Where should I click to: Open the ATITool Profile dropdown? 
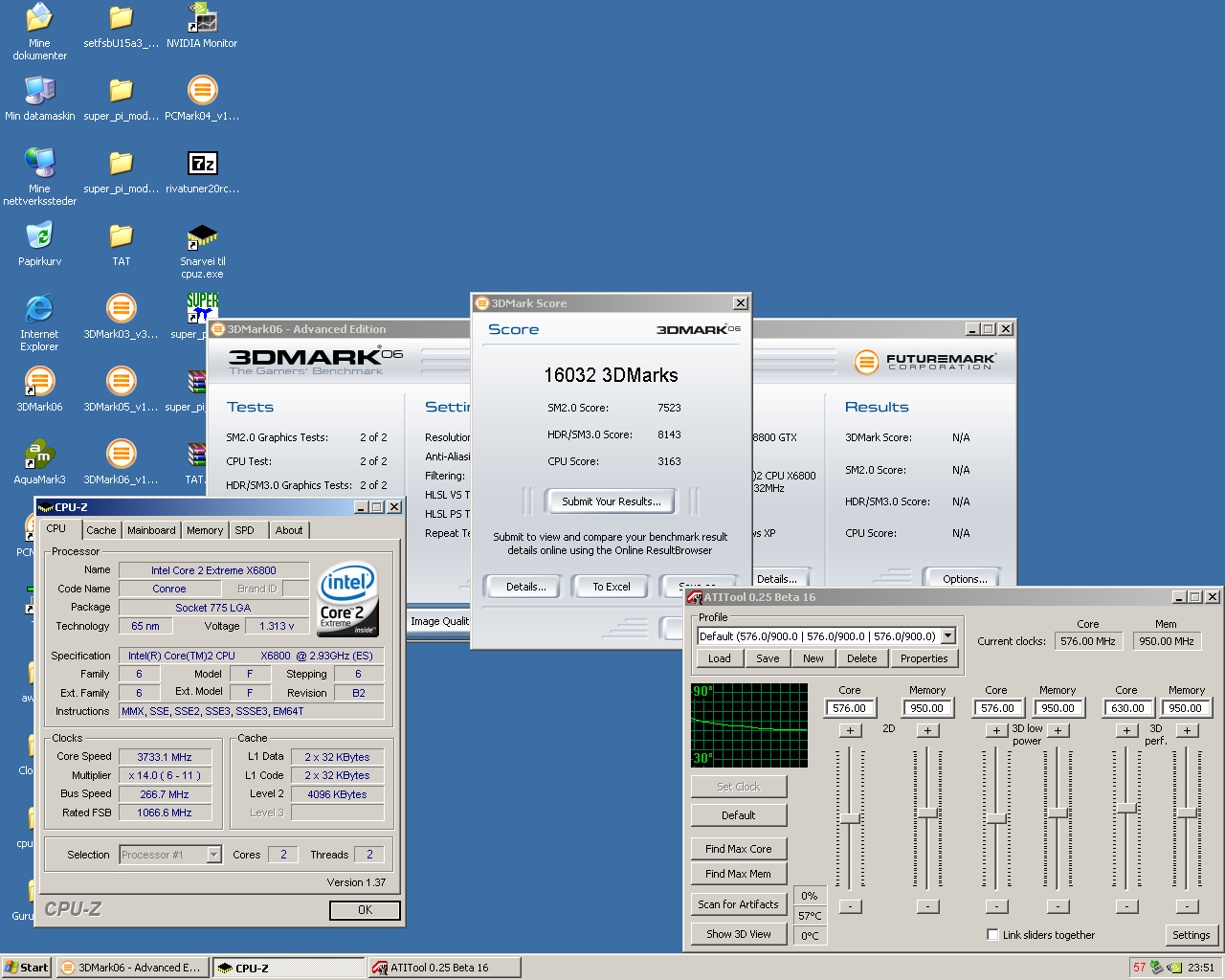(x=947, y=636)
